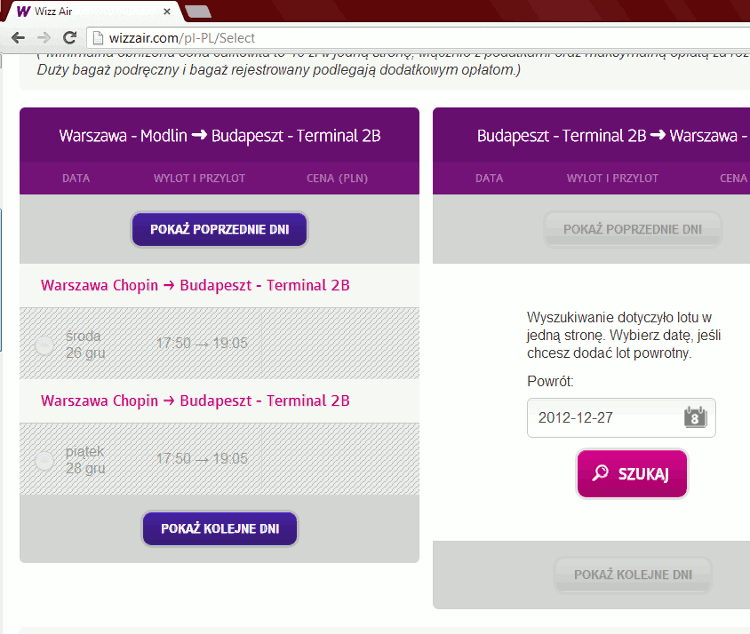This screenshot has height=634, width=750.
Task: Click the return POKAŻ KOLEJNE DNI button
Action: click(x=632, y=575)
